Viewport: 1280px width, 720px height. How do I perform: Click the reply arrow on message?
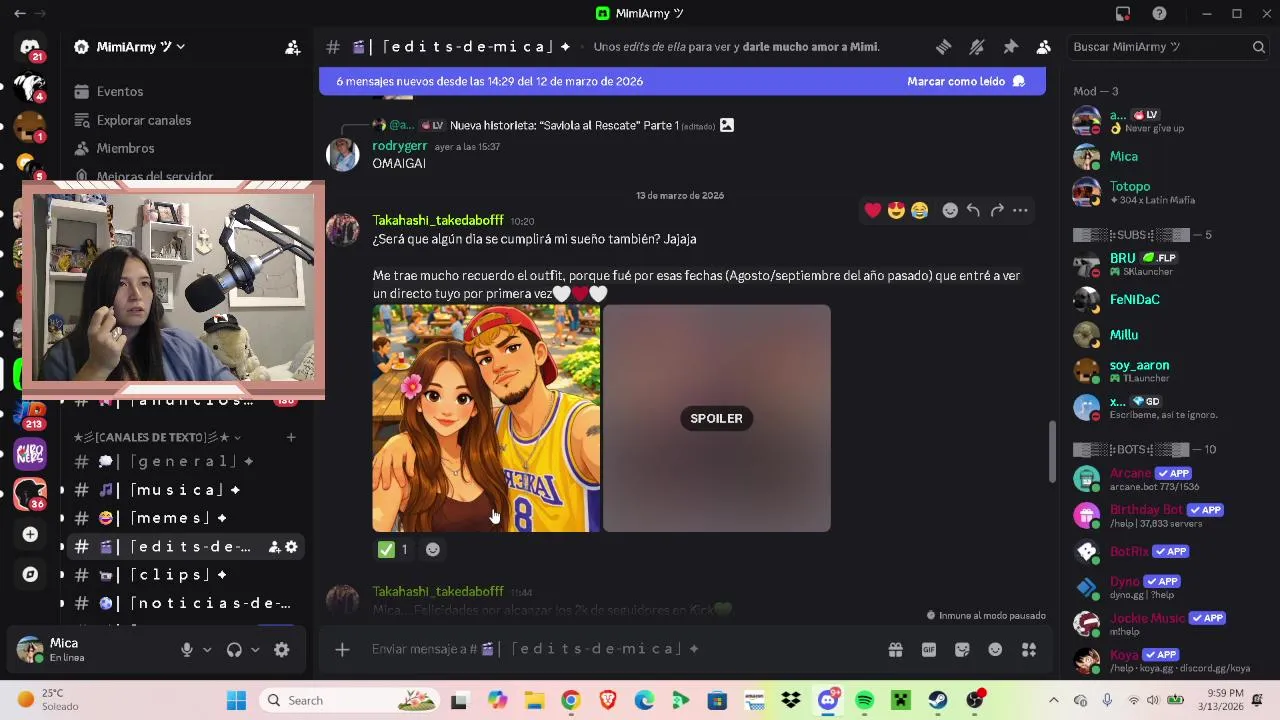(x=973, y=210)
